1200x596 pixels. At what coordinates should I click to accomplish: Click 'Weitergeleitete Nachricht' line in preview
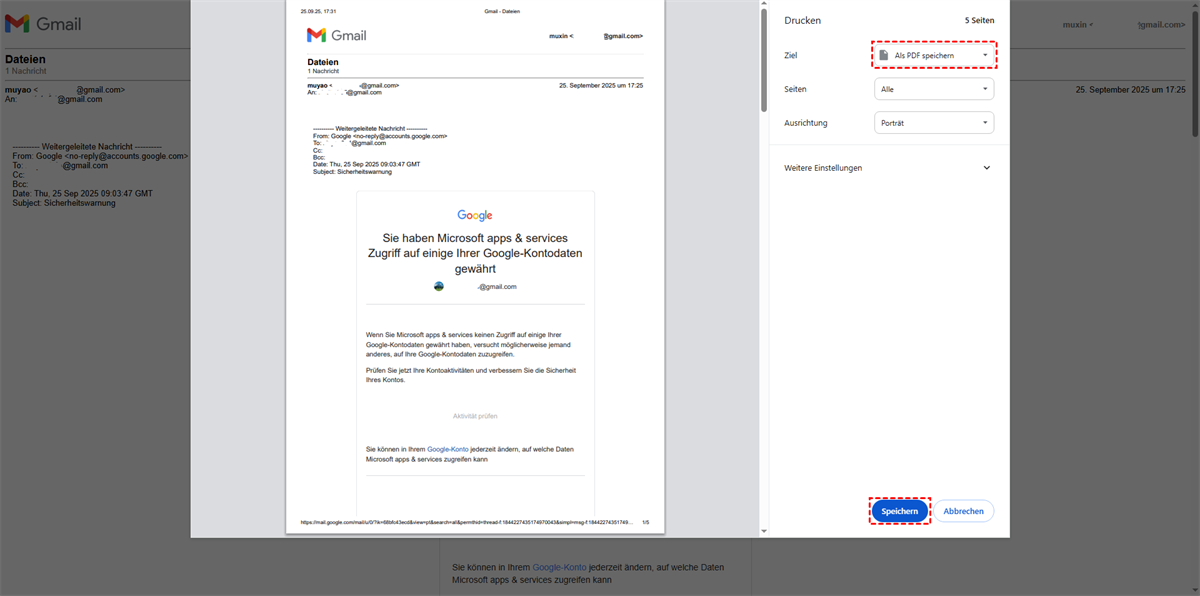370,129
